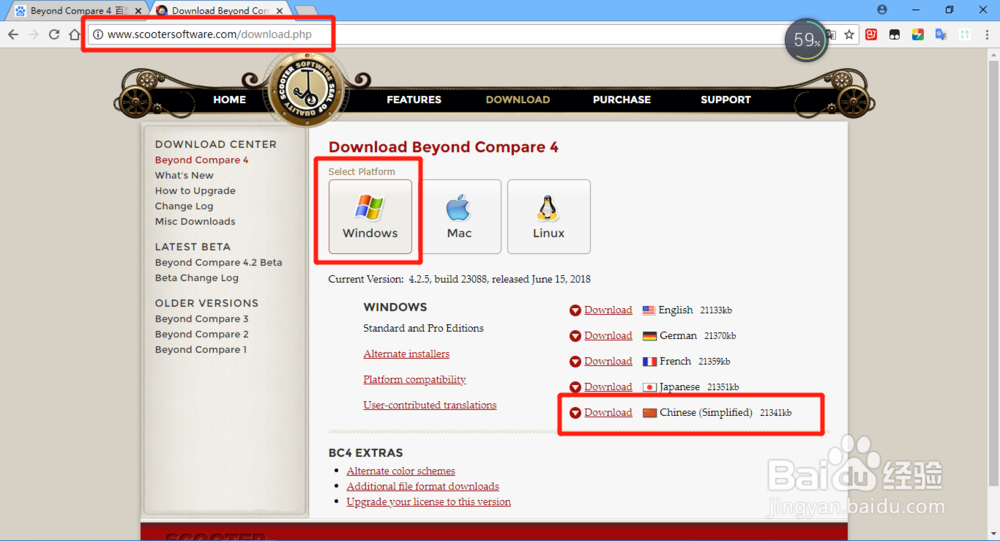Open the Chrome user profile icon
The image size is (1000, 541).
coord(882,10)
